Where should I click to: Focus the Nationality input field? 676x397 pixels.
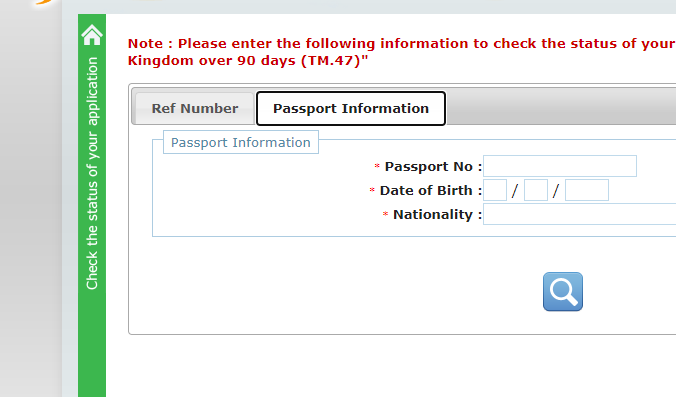(x=579, y=214)
